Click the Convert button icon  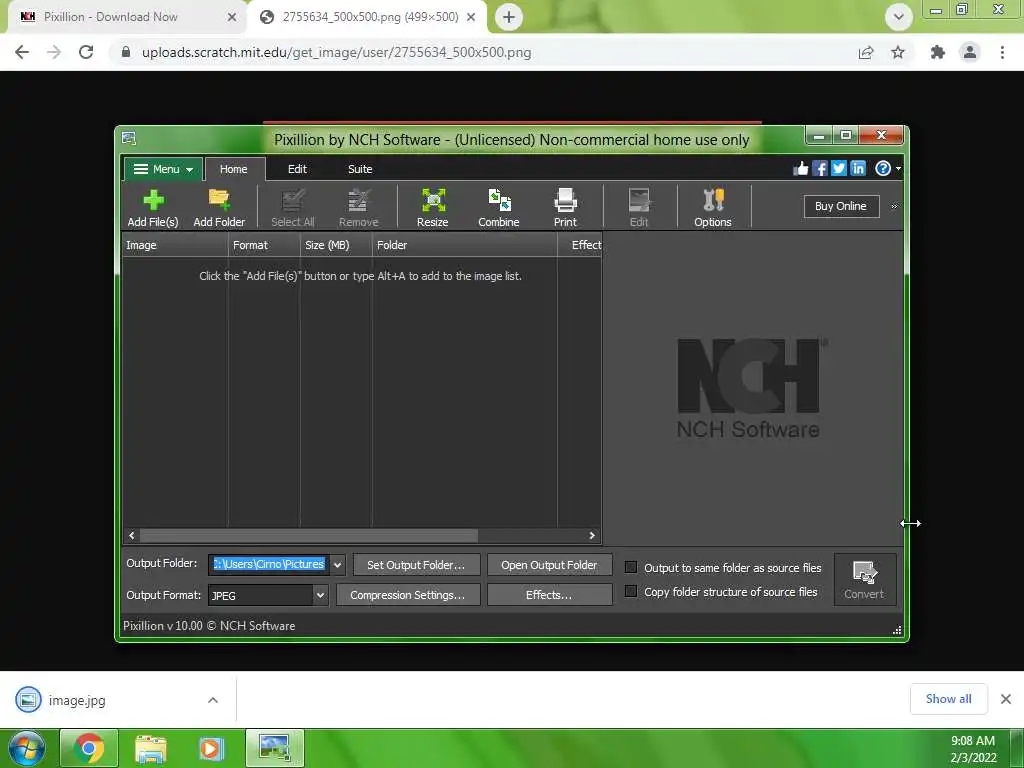tap(864, 572)
